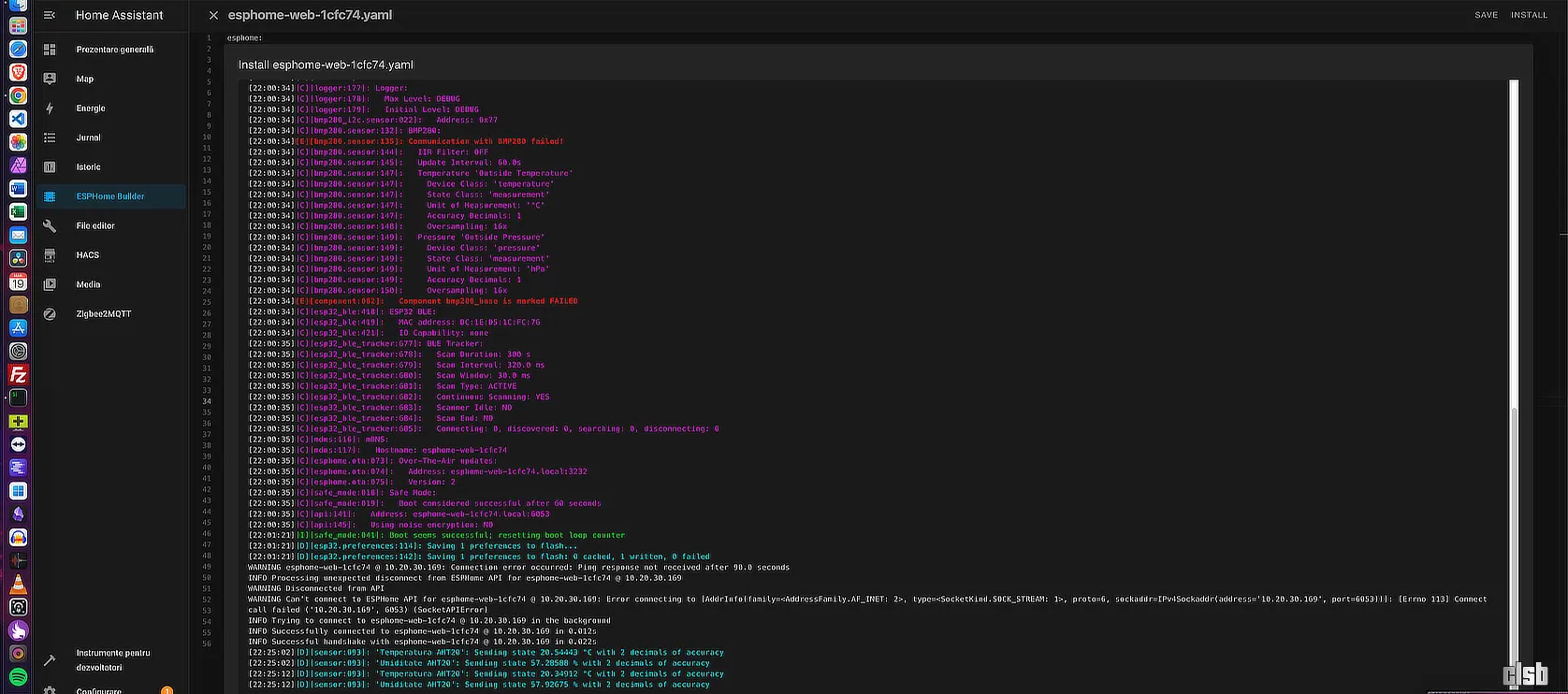Open Microsoft Word from the dock
This screenshot has width=1568, height=694.
[18, 189]
